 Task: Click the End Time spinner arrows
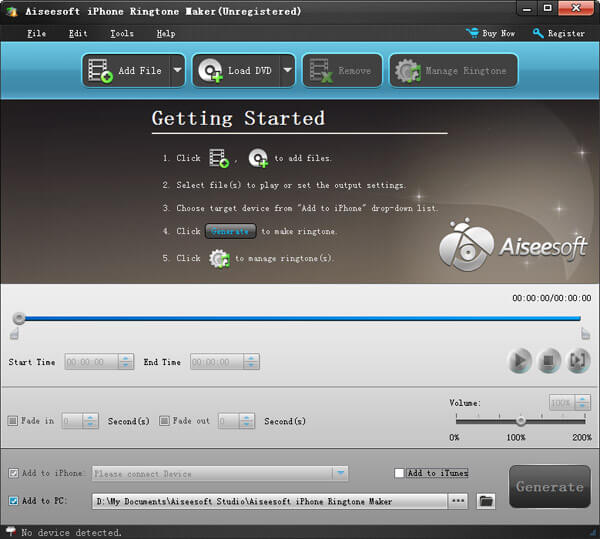click(251, 362)
